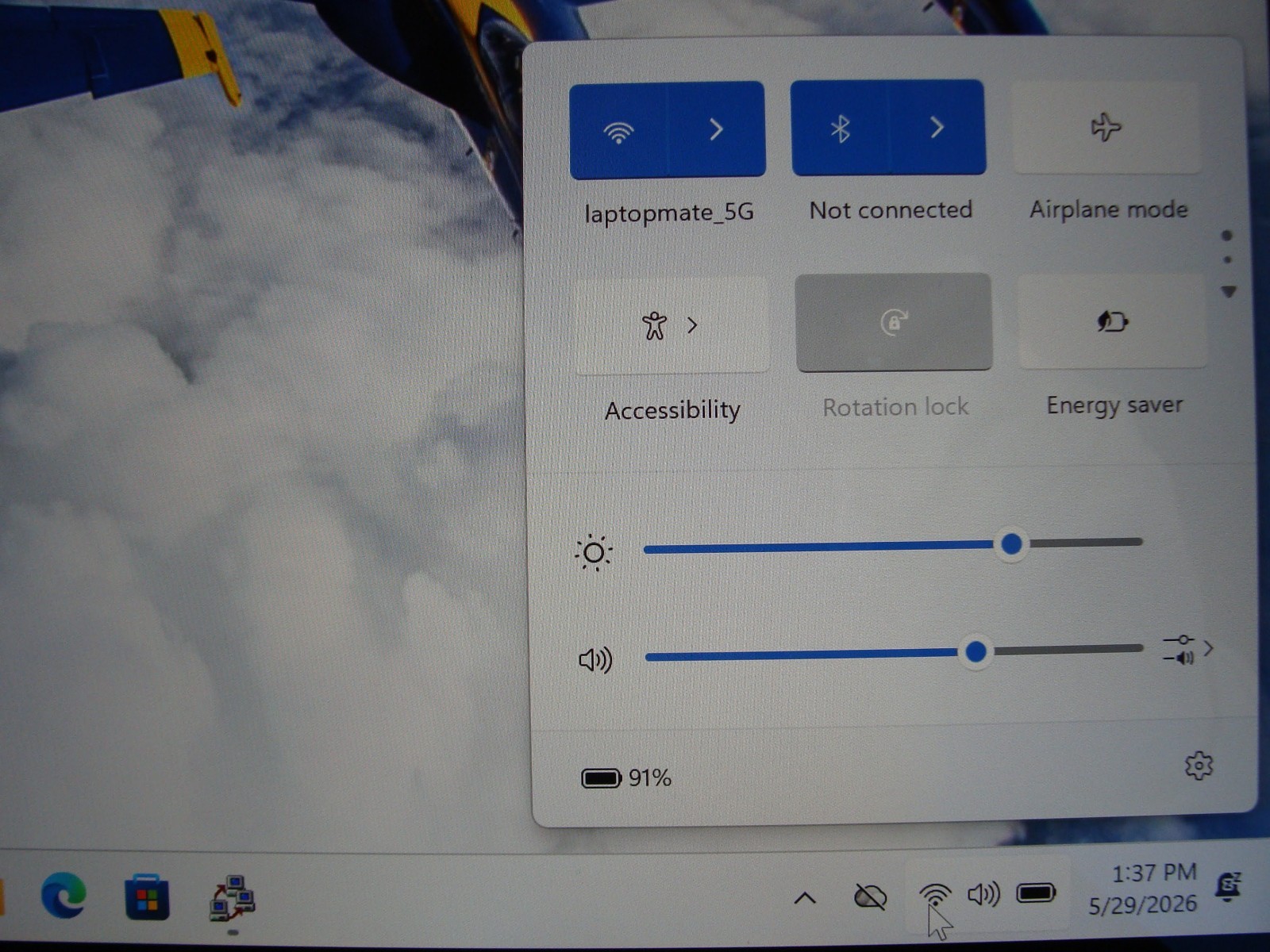Toggle Bluetooth in quick settings
1270x952 pixels.
(x=840, y=129)
